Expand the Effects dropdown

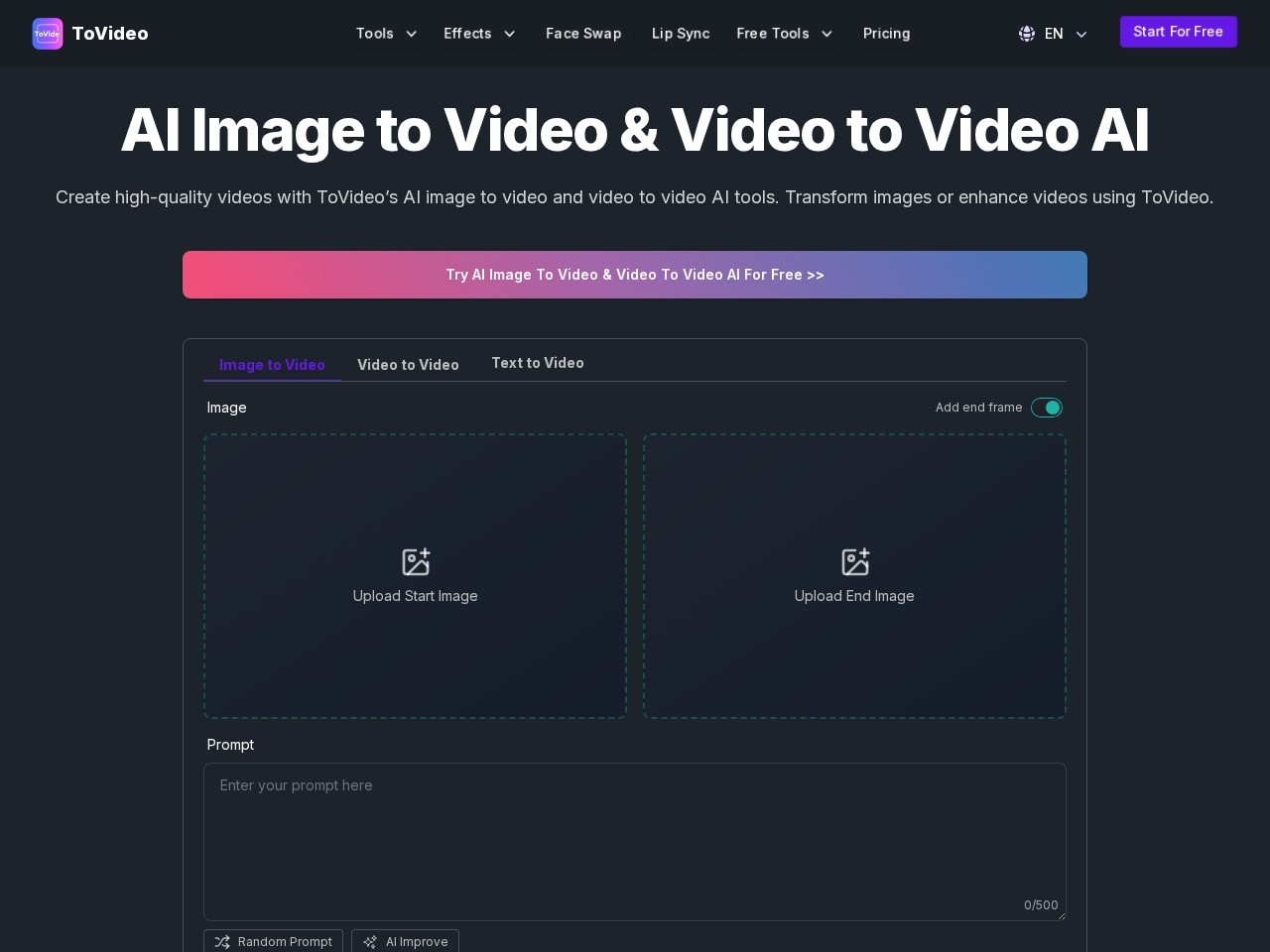pyautogui.click(x=480, y=33)
